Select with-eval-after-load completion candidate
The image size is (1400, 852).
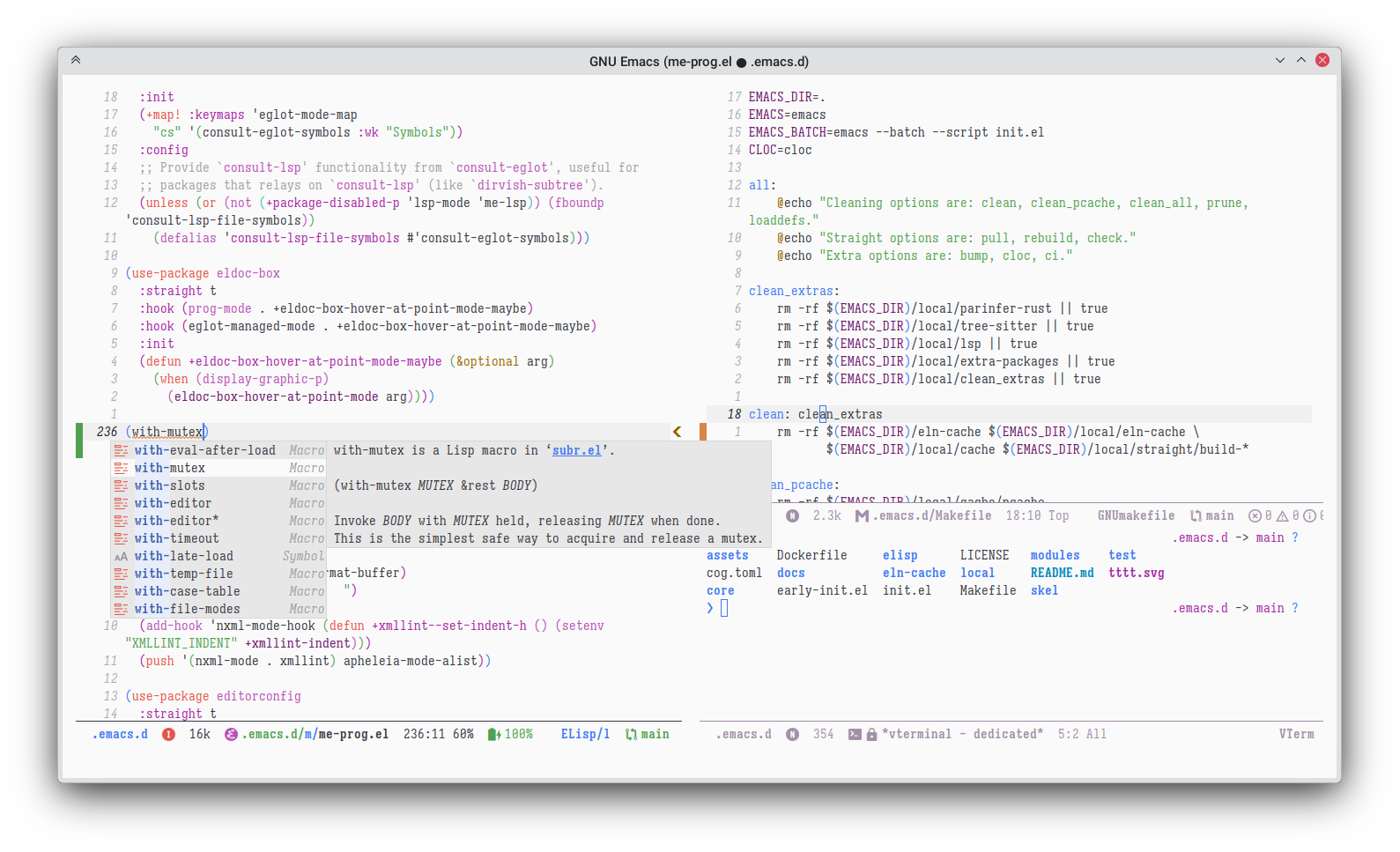pyautogui.click(x=219, y=450)
